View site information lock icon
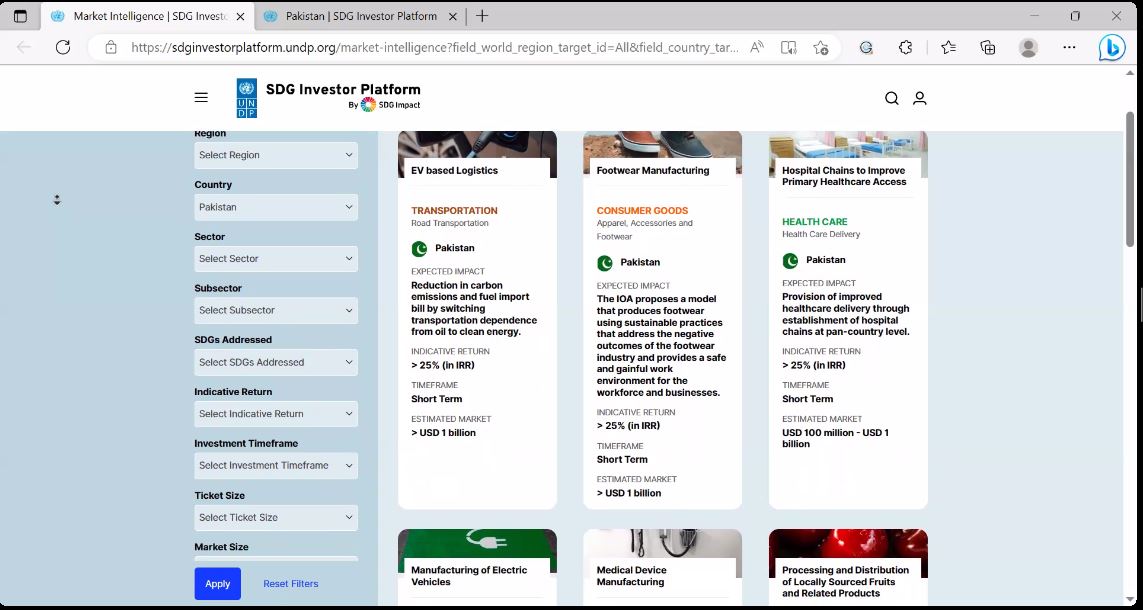Viewport: 1143px width, 610px height. click(x=111, y=47)
